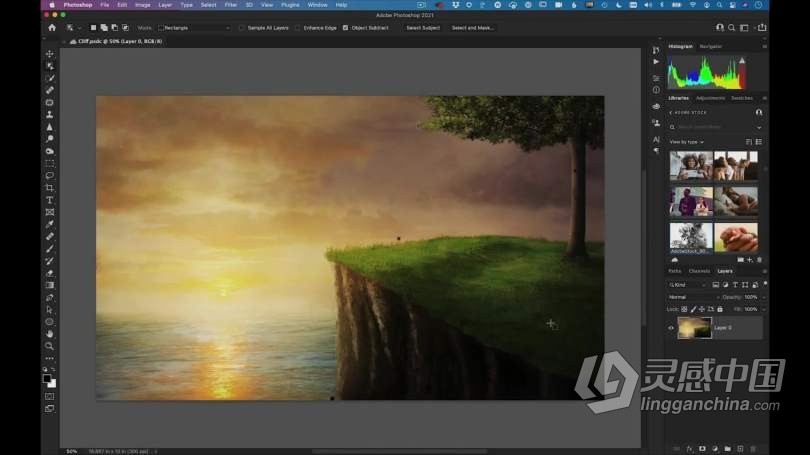Image resolution: width=810 pixels, height=455 pixels.
Task: Hide Layer 0 visibility eye
Action: click(671, 328)
